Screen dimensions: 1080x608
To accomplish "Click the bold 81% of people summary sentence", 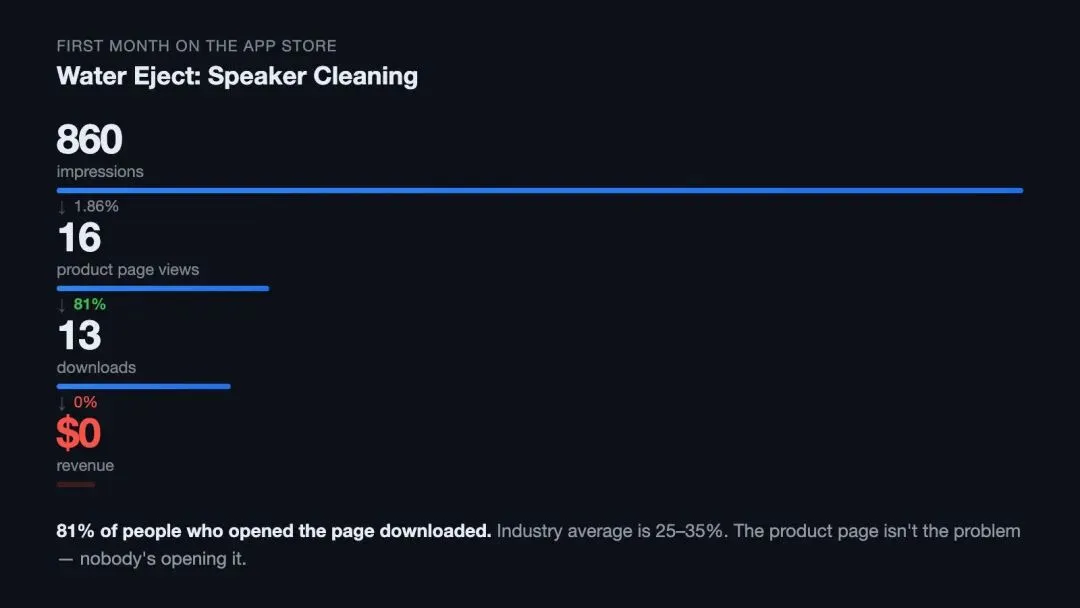I will tap(273, 531).
